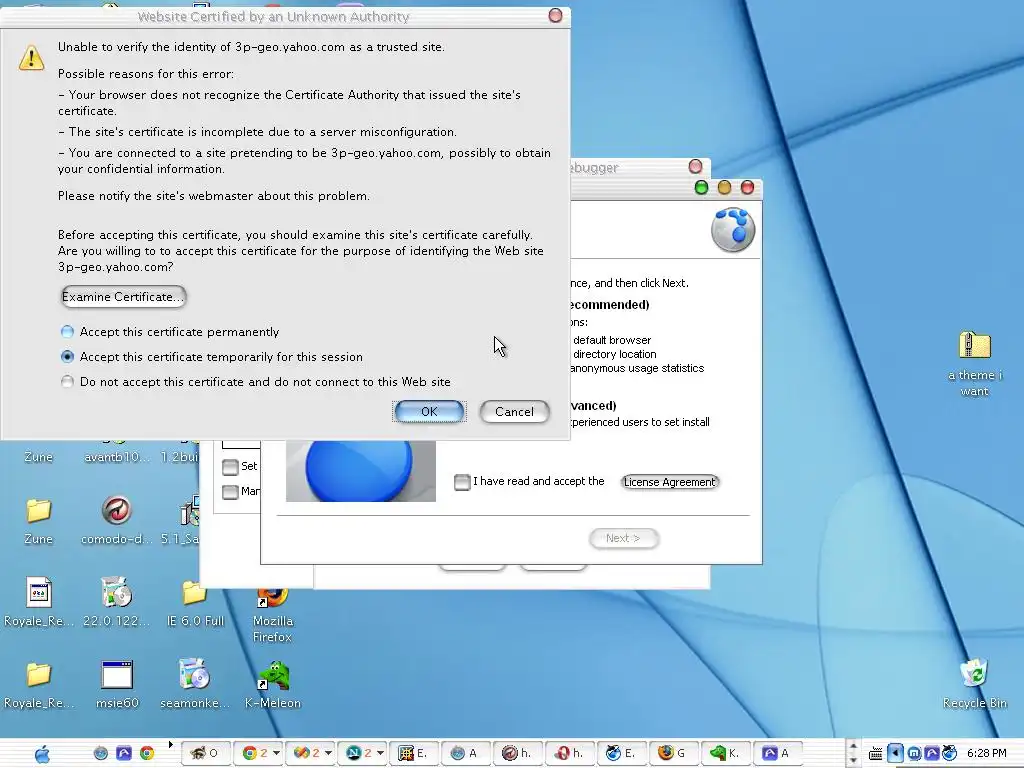
Task: Tick the I have read and accept checkbox
Action: [x=462, y=482]
